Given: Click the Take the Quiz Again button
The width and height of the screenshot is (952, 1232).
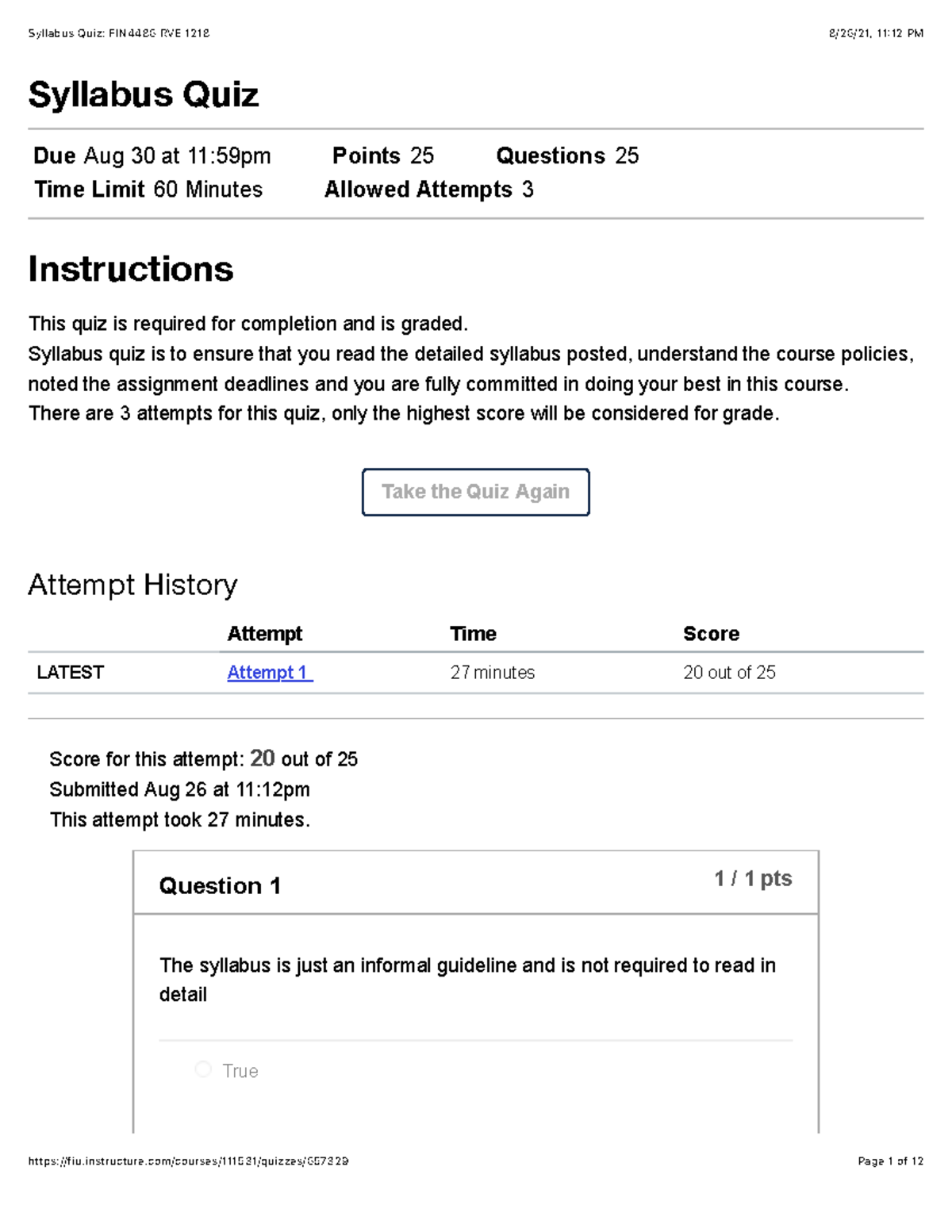Looking at the screenshot, I should (475, 492).
